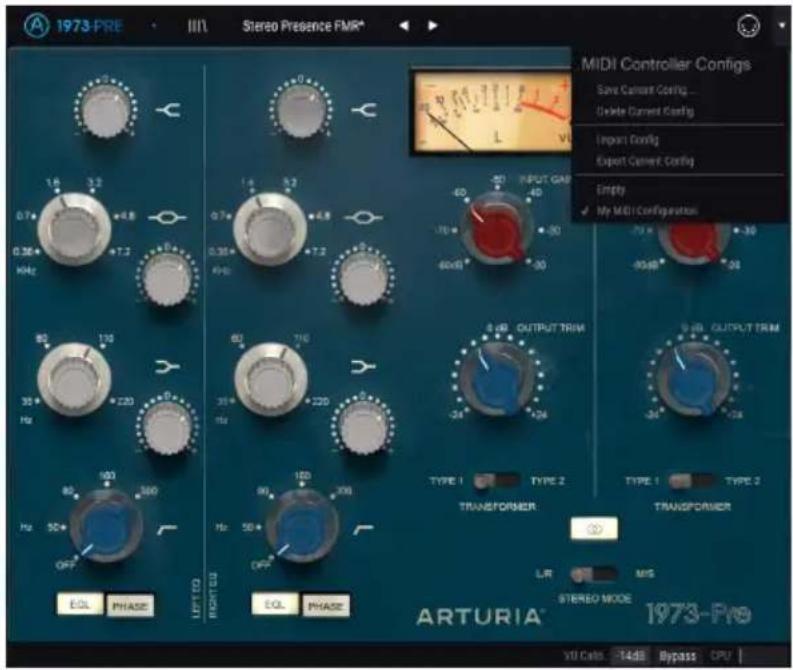This screenshot has width=793, height=670.
Task: Click right EQ blue high-pass filter knob
Action: [x=302, y=526]
